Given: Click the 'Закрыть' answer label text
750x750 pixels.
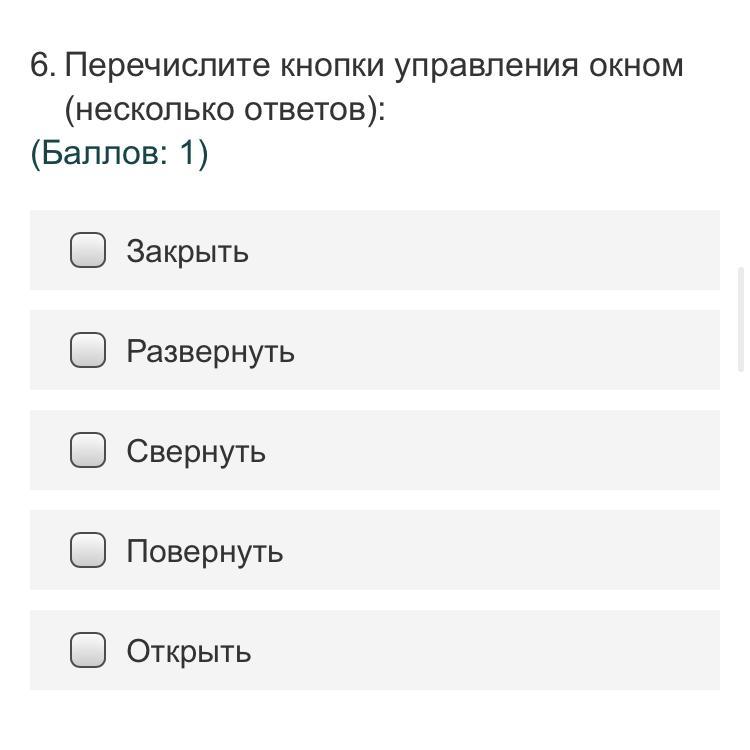Looking at the screenshot, I should [x=187, y=251].
